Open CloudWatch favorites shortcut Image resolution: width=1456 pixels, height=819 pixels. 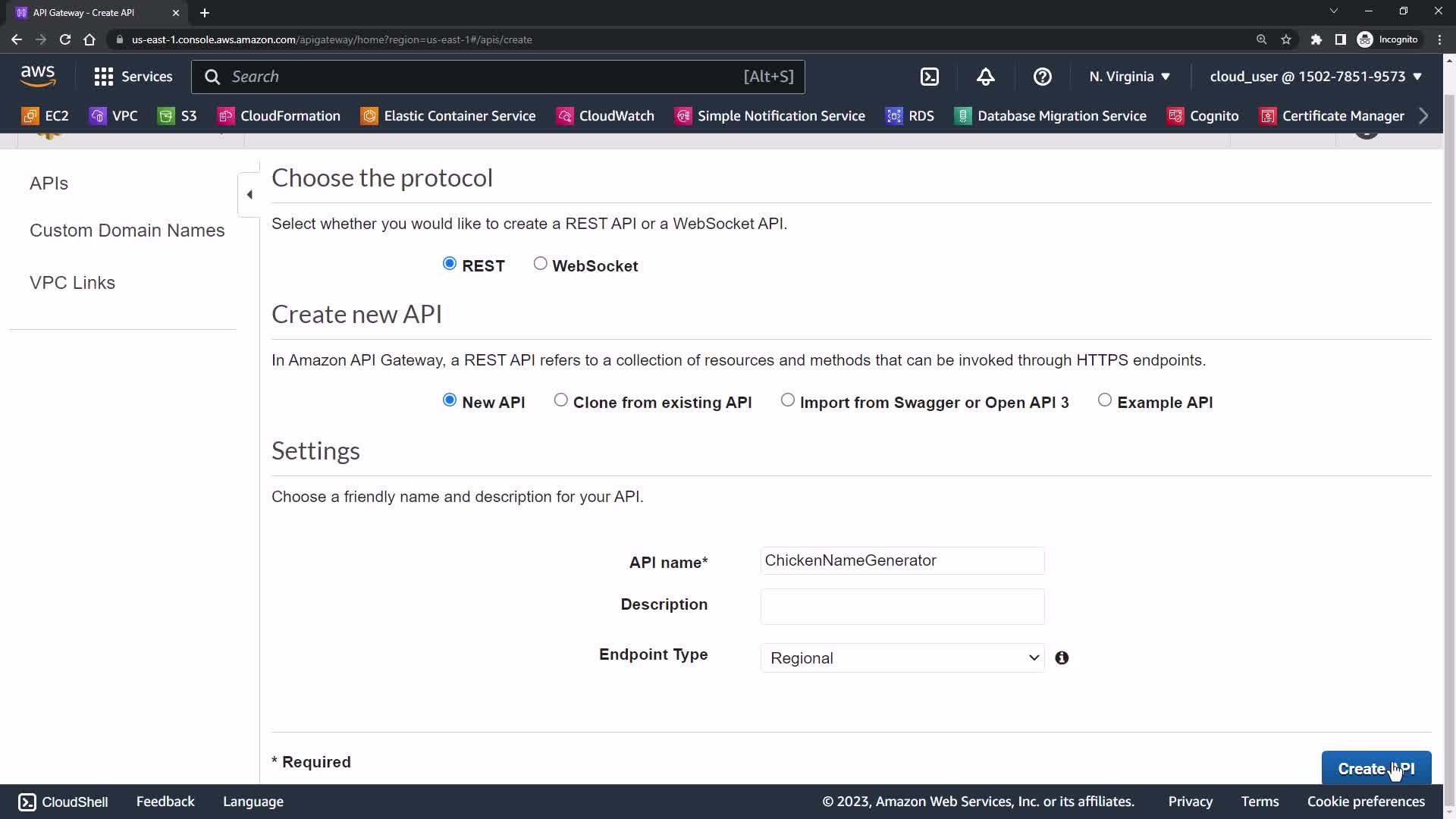(x=605, y=116)
